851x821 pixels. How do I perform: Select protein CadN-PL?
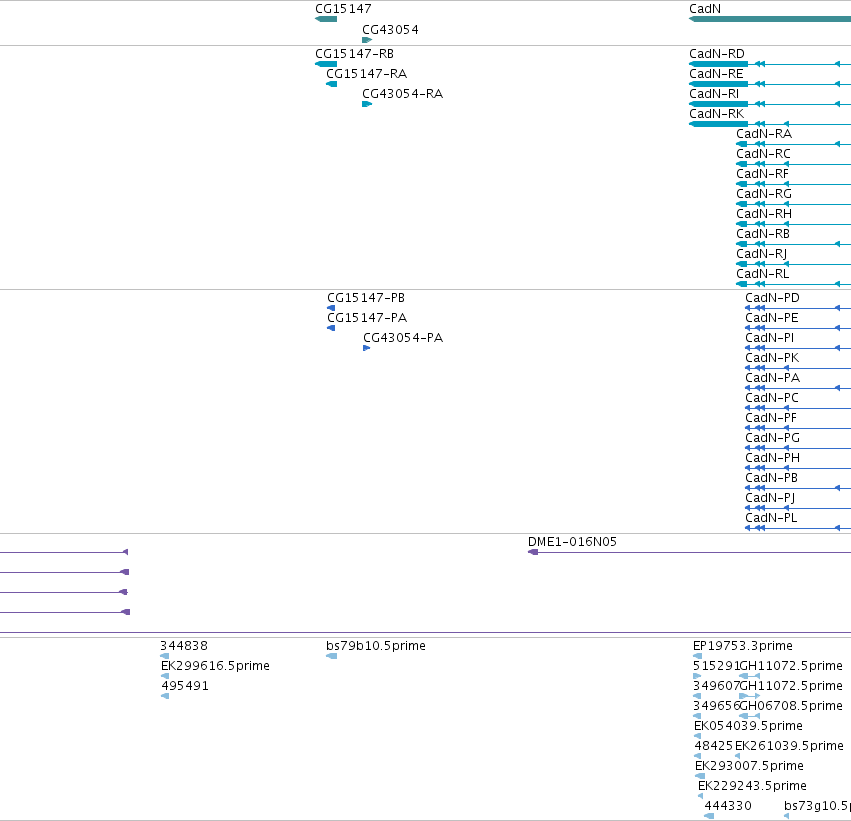pos(771,518)
